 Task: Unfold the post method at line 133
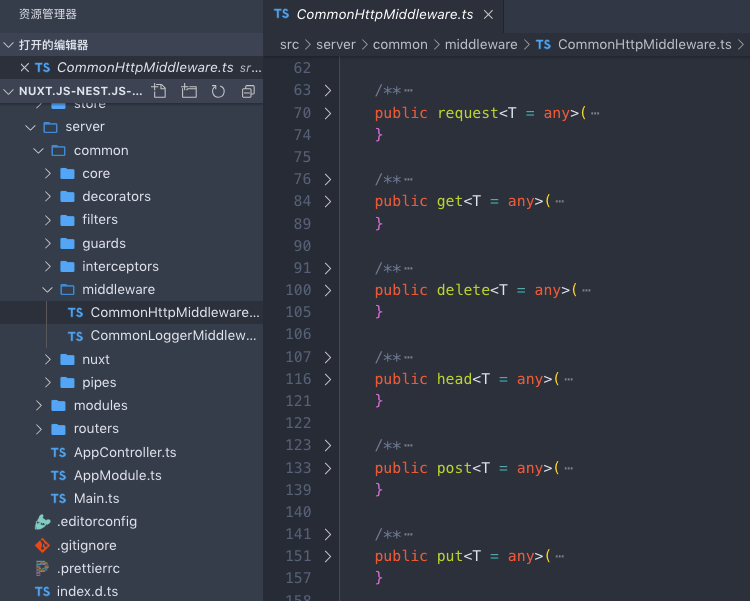point(328,468)
